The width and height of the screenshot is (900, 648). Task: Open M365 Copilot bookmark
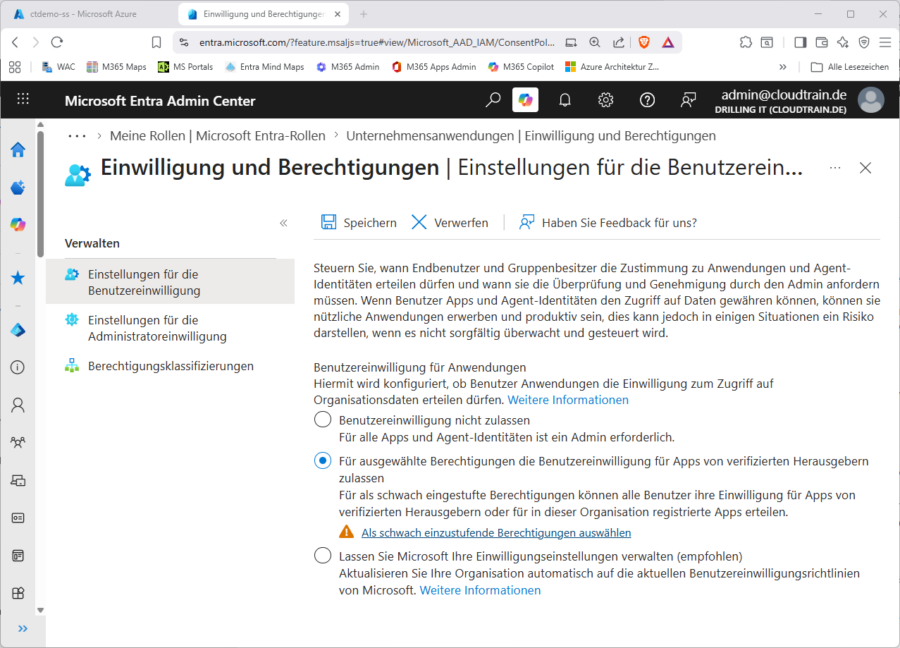coord(521,67)
